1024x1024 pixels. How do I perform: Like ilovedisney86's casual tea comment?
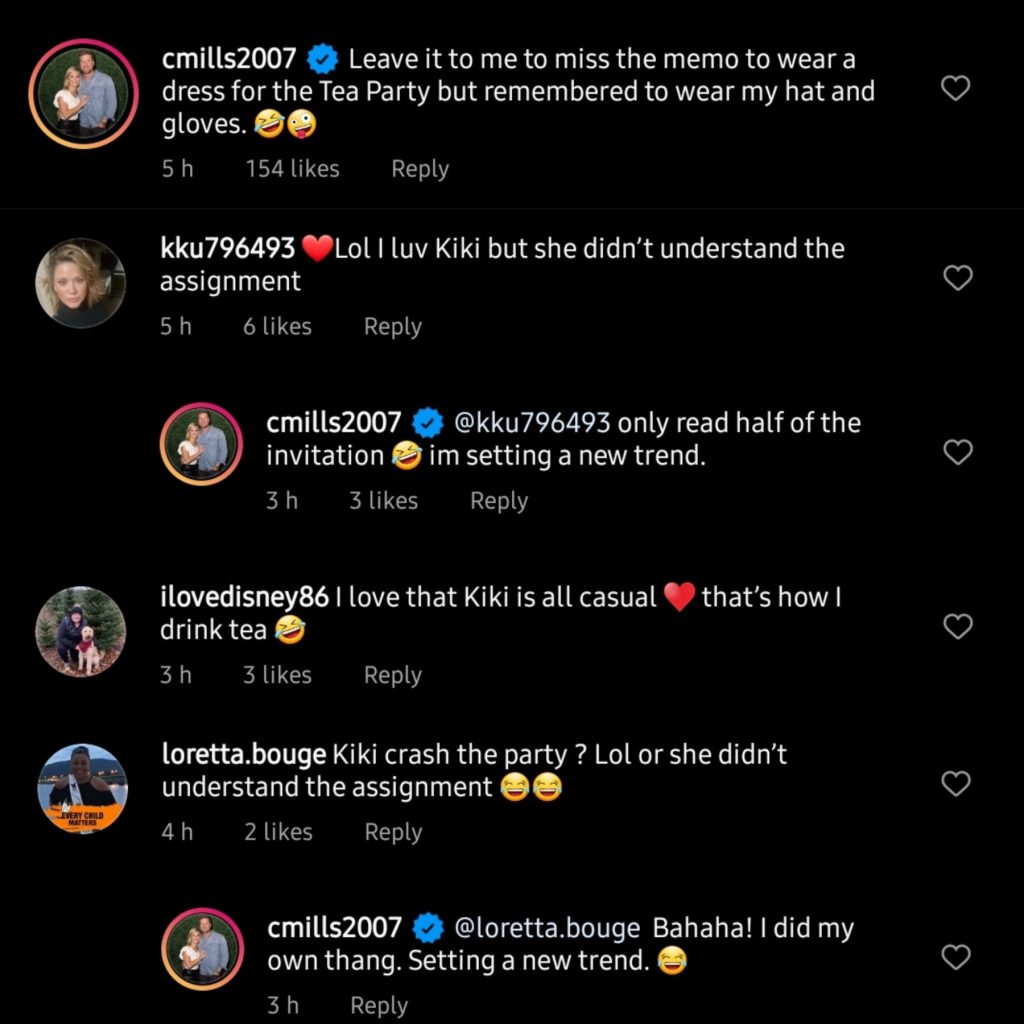tap(958, 627)
